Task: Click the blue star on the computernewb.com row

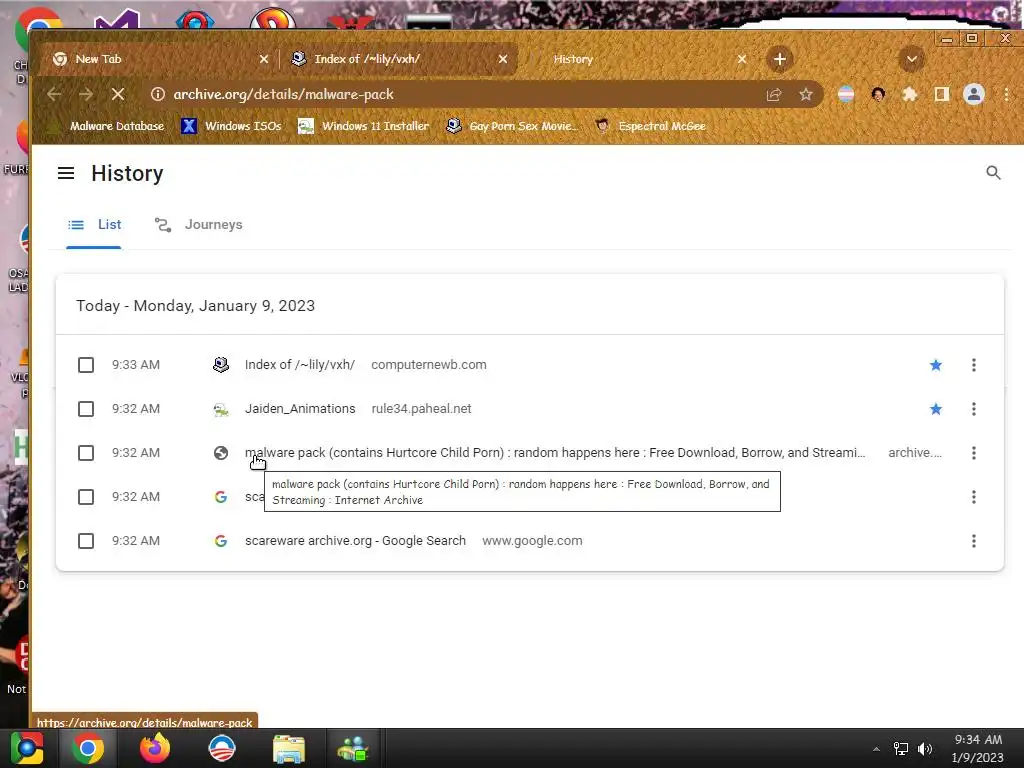Action: pyautogui.click(x=936, y=365)
